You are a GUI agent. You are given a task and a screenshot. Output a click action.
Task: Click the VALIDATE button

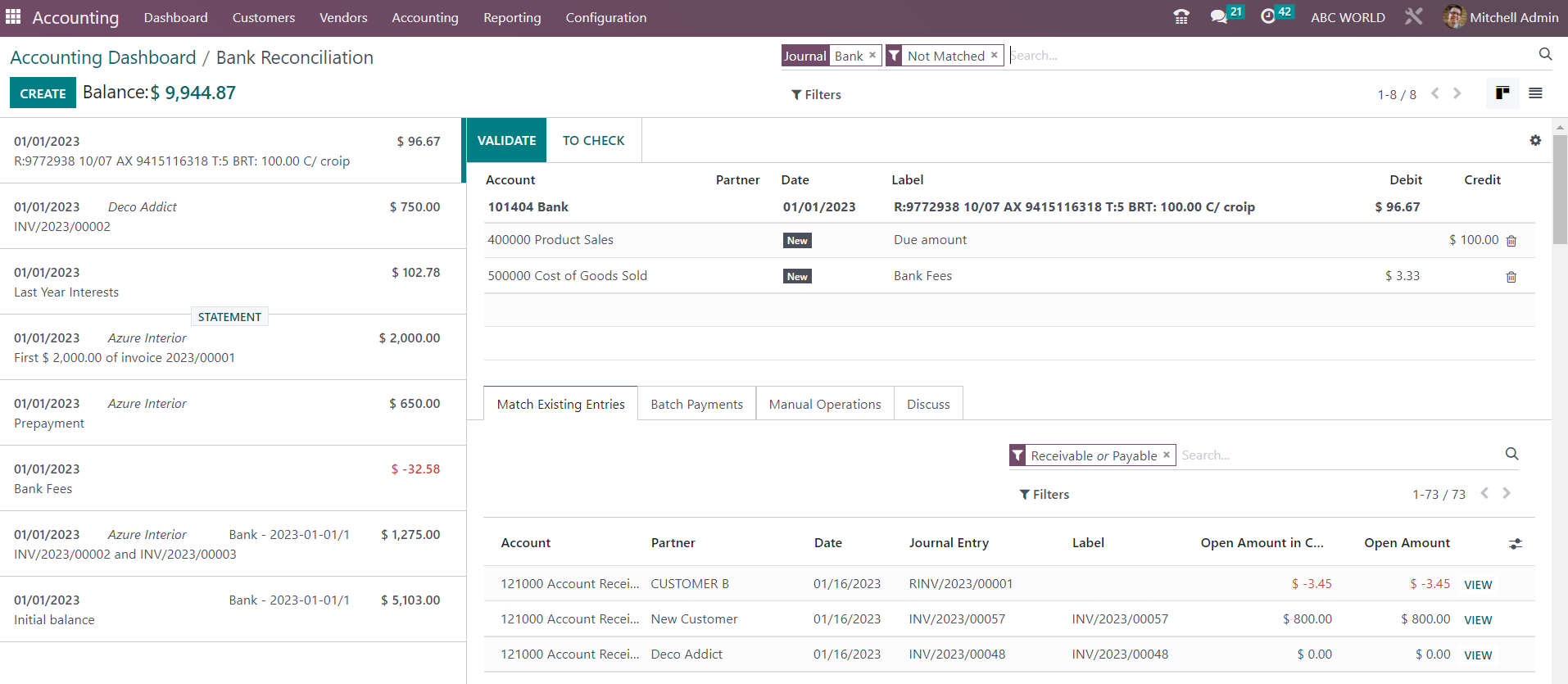(x=506, y=141)
